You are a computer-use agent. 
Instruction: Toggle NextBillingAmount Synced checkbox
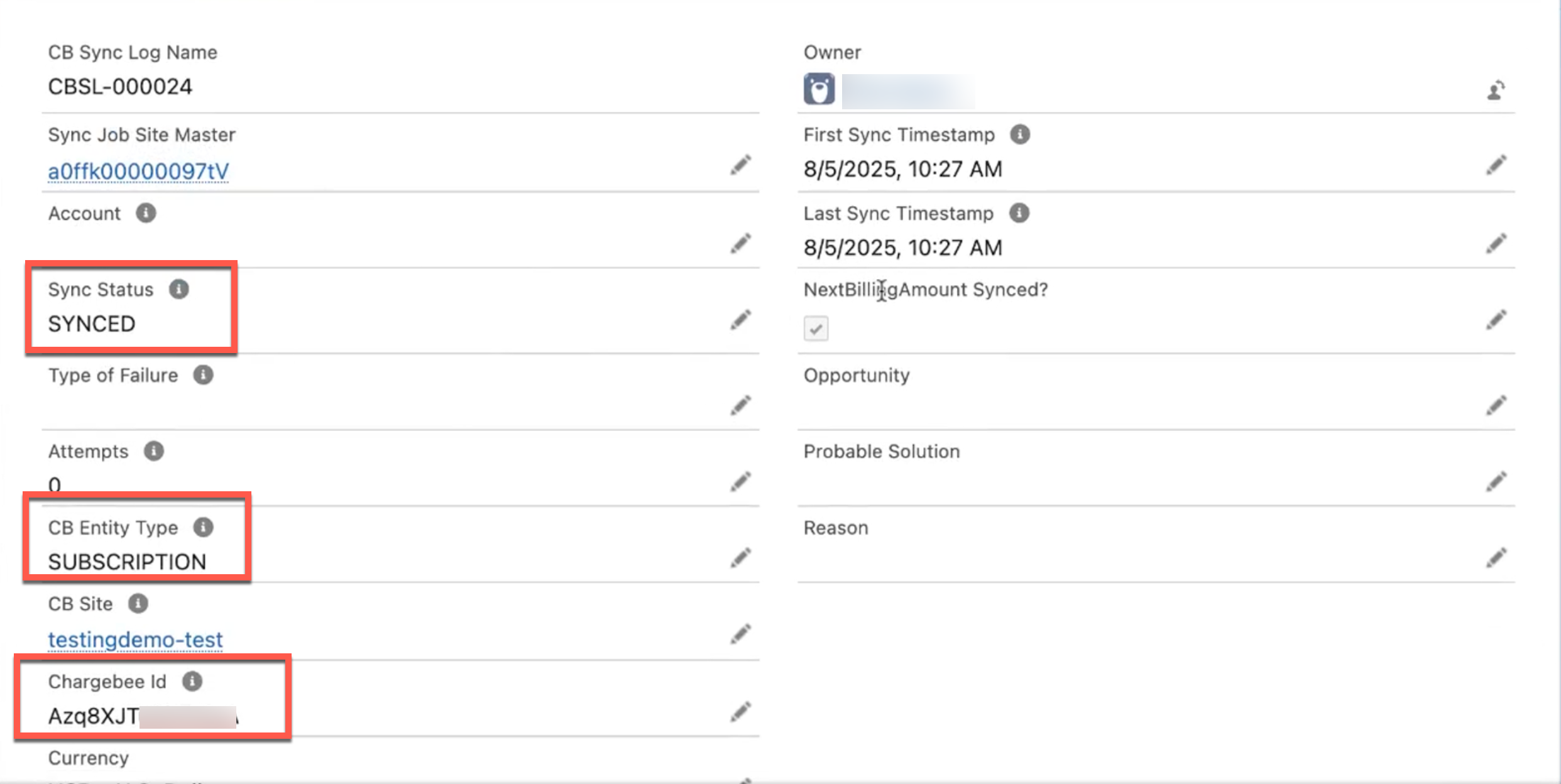[816, 329]
